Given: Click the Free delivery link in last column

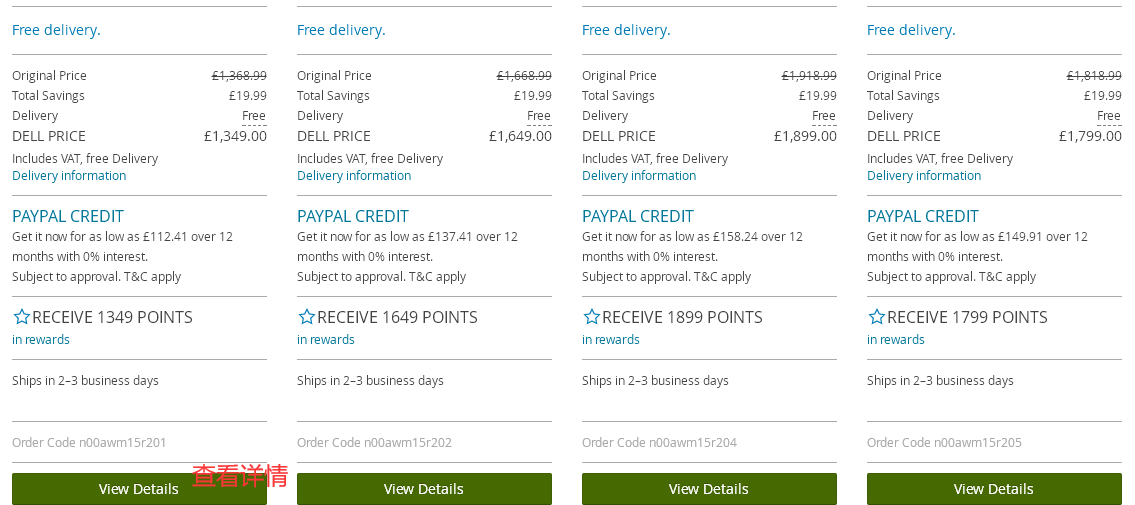Looking at the screenshot, I should (911, 30).
